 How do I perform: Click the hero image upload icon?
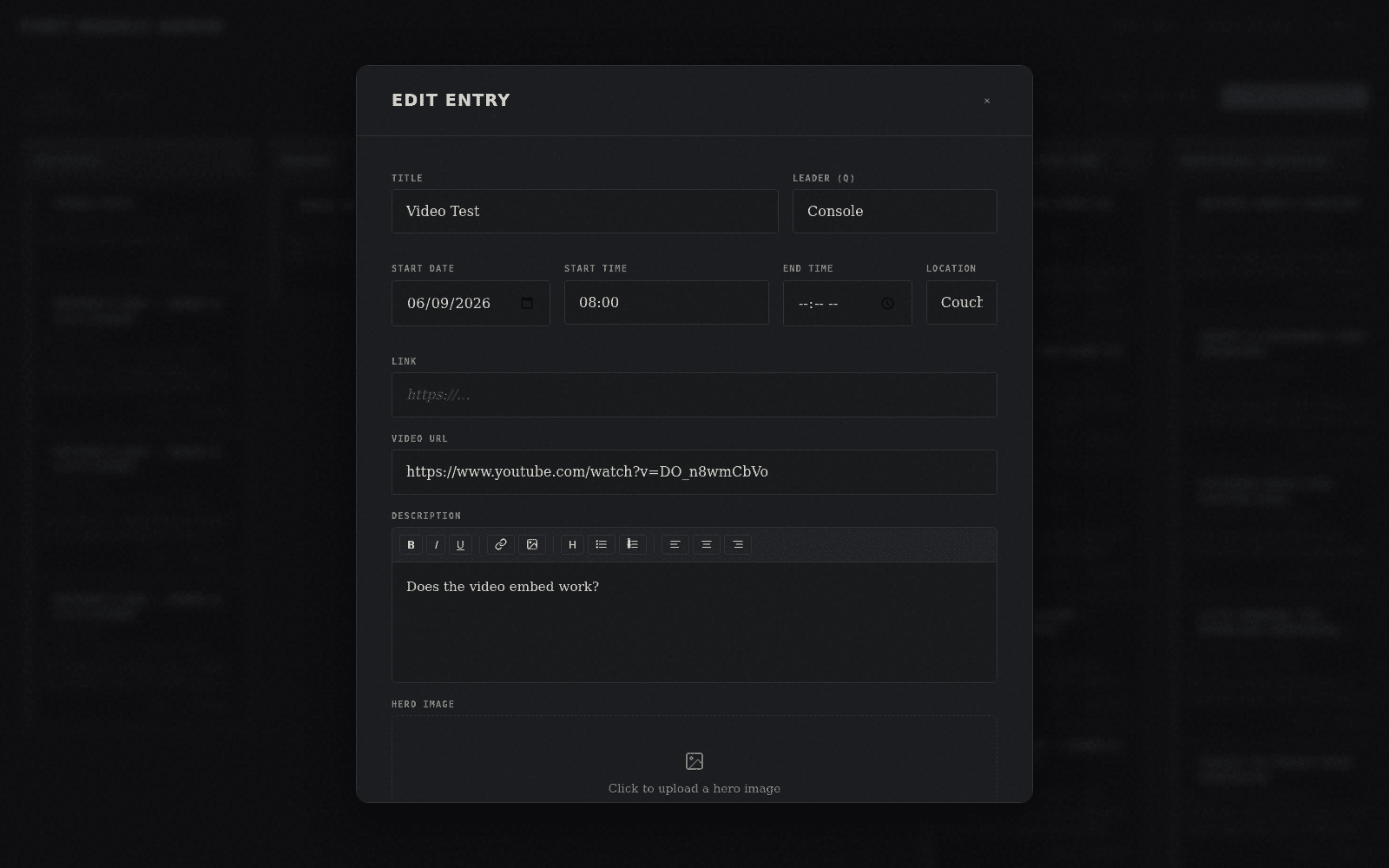tap(694, 761)
